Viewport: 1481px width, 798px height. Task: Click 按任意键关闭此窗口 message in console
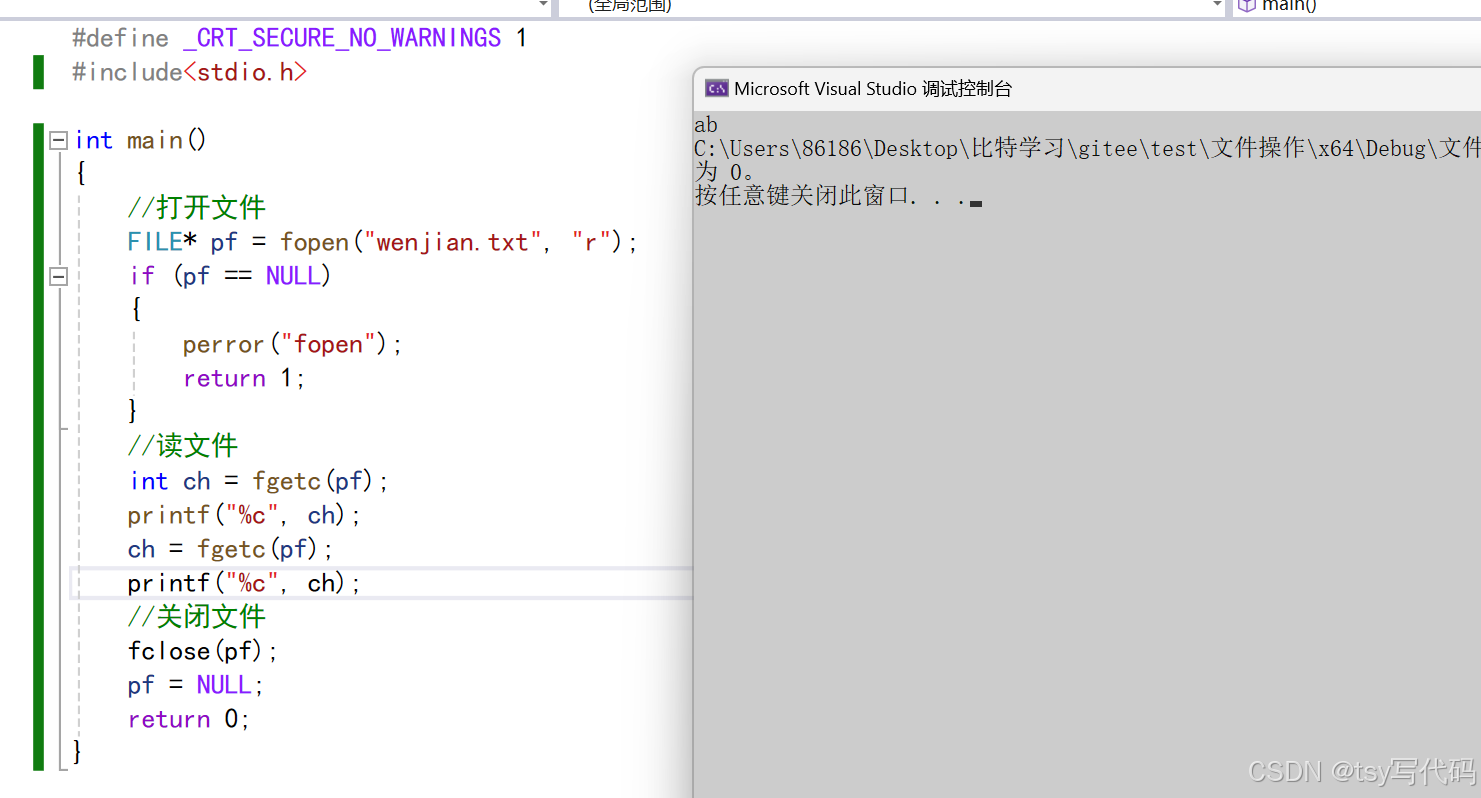coord(830,195)
